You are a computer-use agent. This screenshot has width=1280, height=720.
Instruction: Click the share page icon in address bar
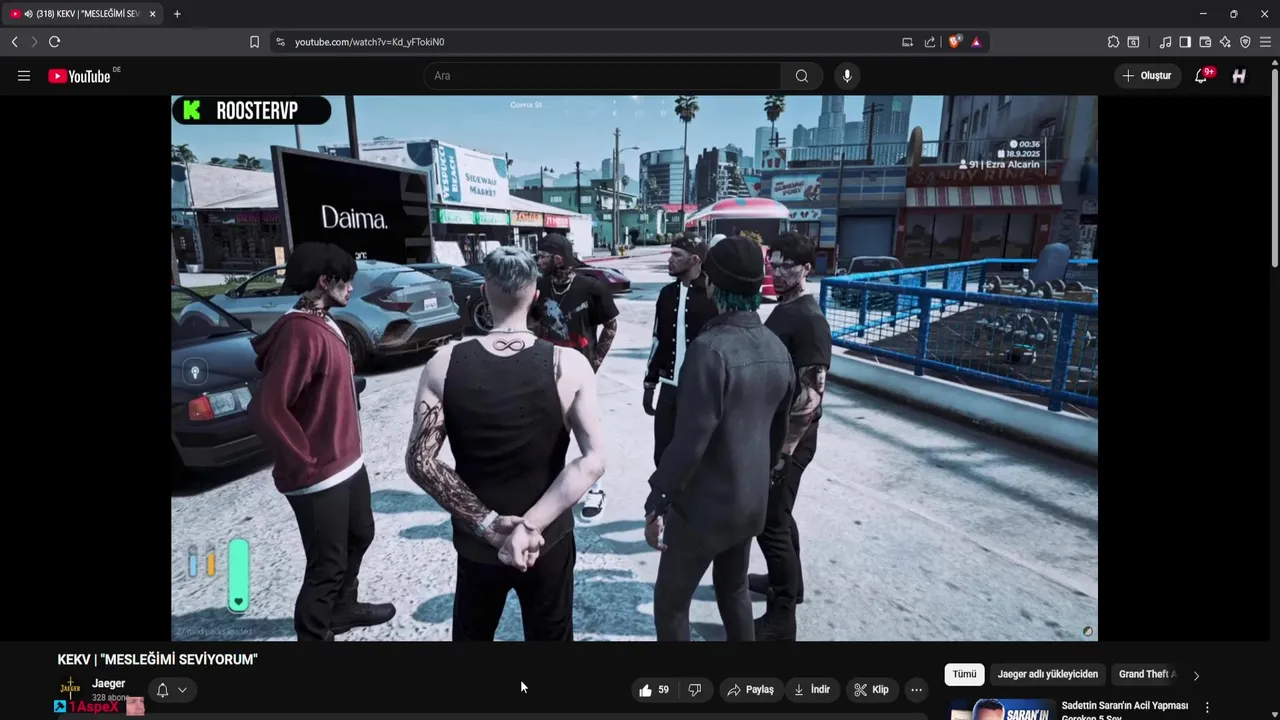pyautogui.click(x=930, y=42)
